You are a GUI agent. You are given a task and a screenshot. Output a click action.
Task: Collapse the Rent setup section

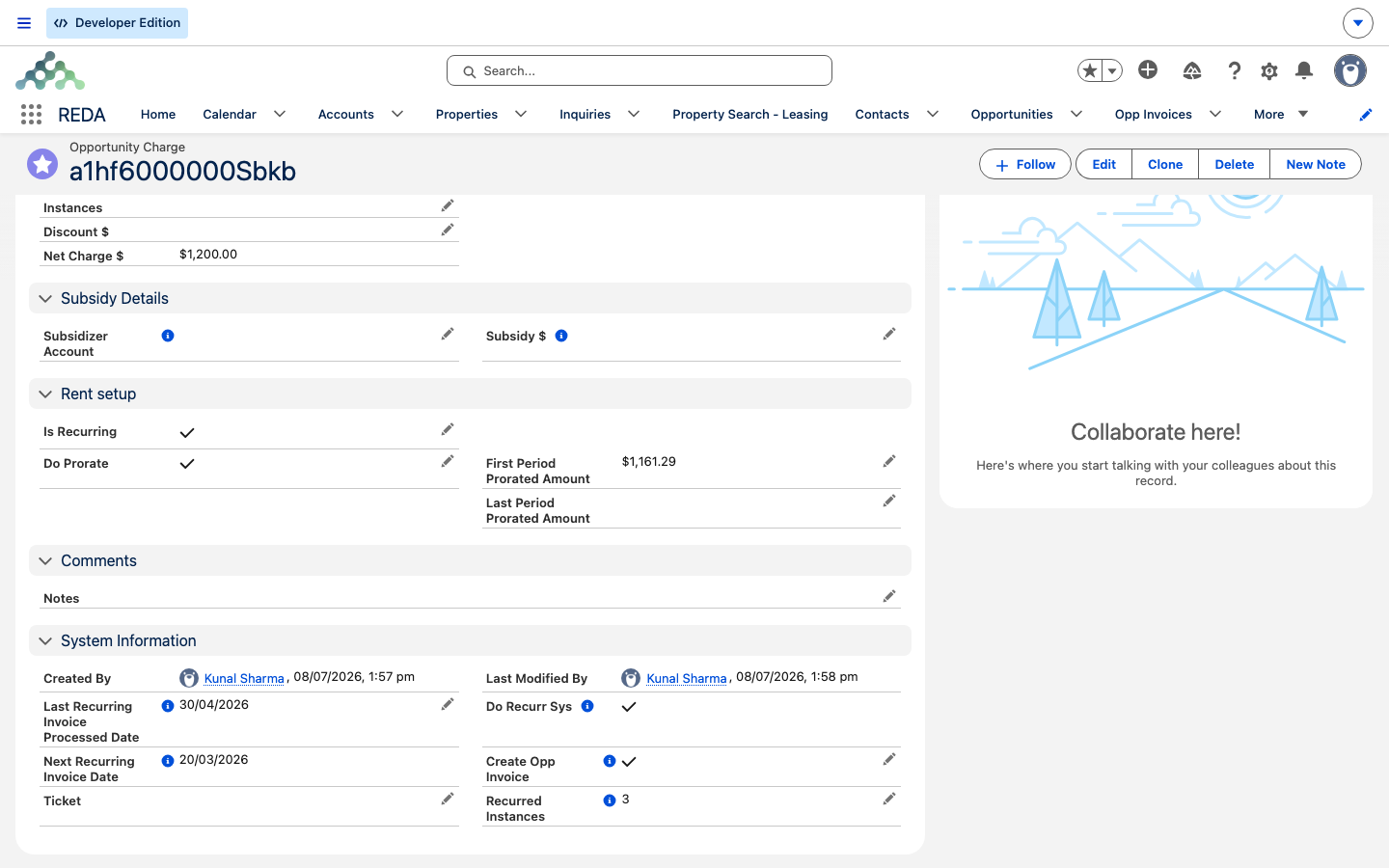45,394
